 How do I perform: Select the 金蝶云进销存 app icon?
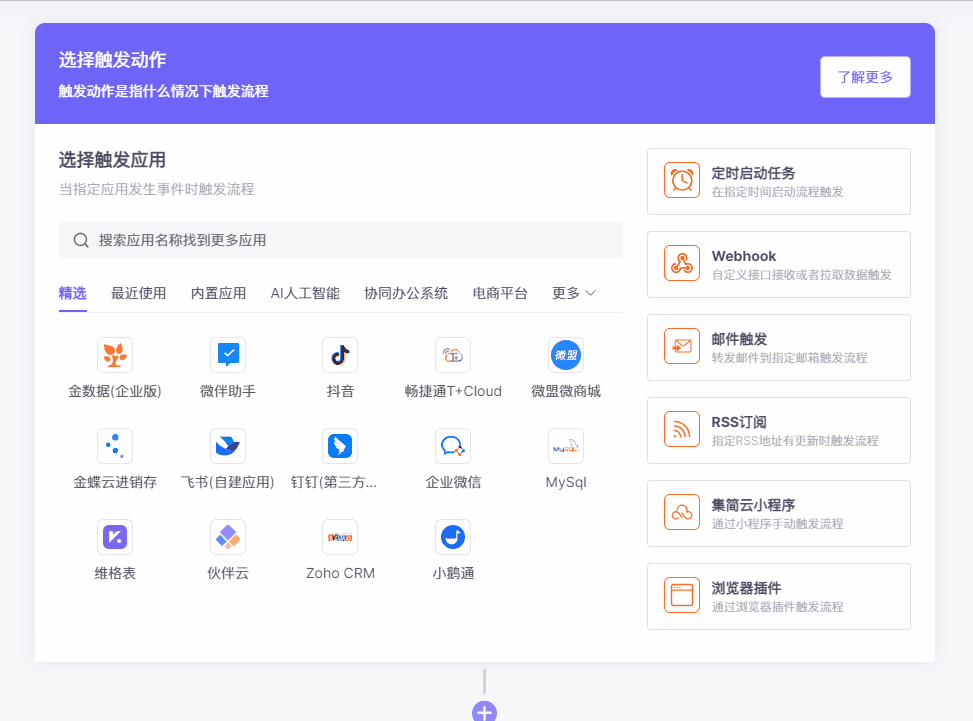tap(115, 446)
